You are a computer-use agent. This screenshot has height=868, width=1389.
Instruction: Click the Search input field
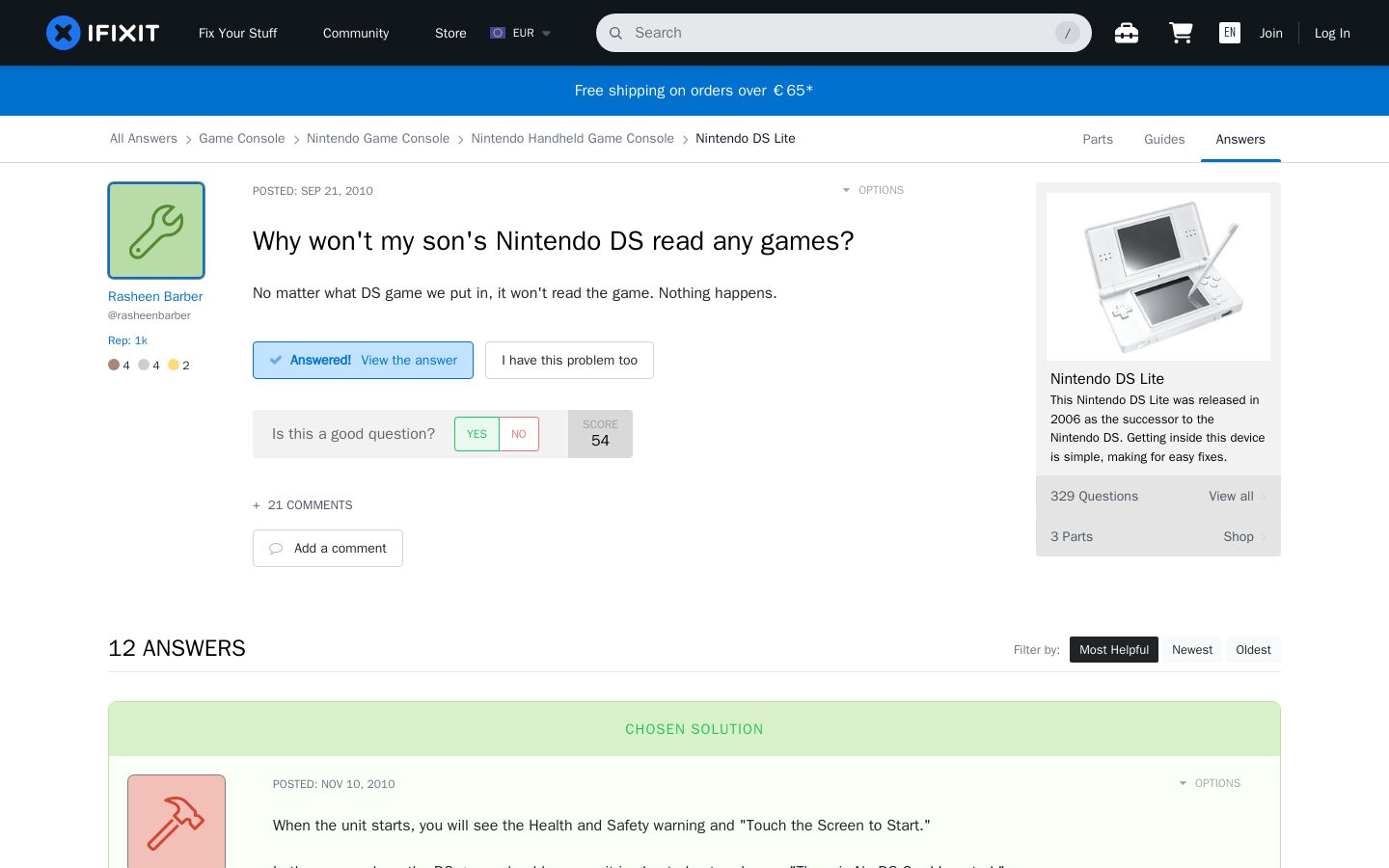(844, 33)
